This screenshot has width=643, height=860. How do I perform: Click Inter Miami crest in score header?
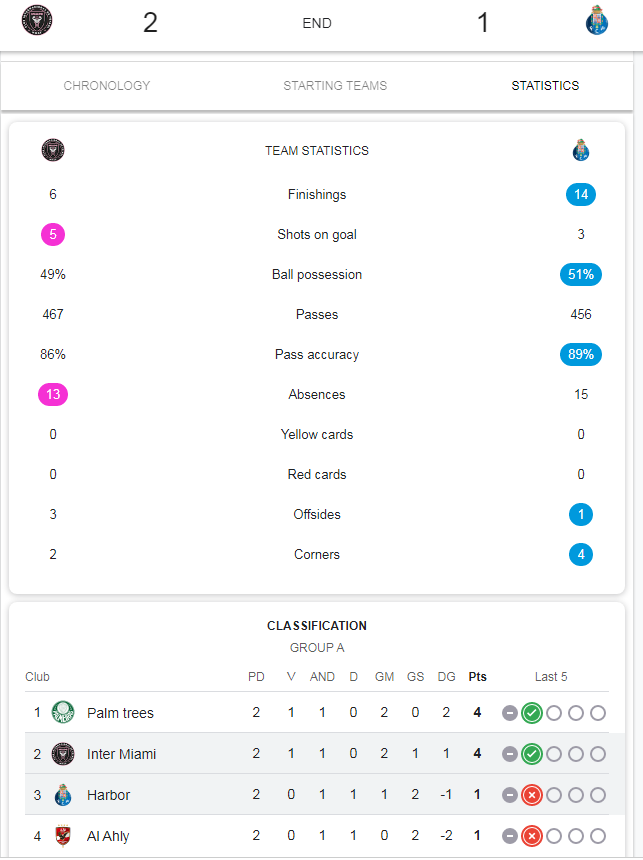tap(37, 20)
